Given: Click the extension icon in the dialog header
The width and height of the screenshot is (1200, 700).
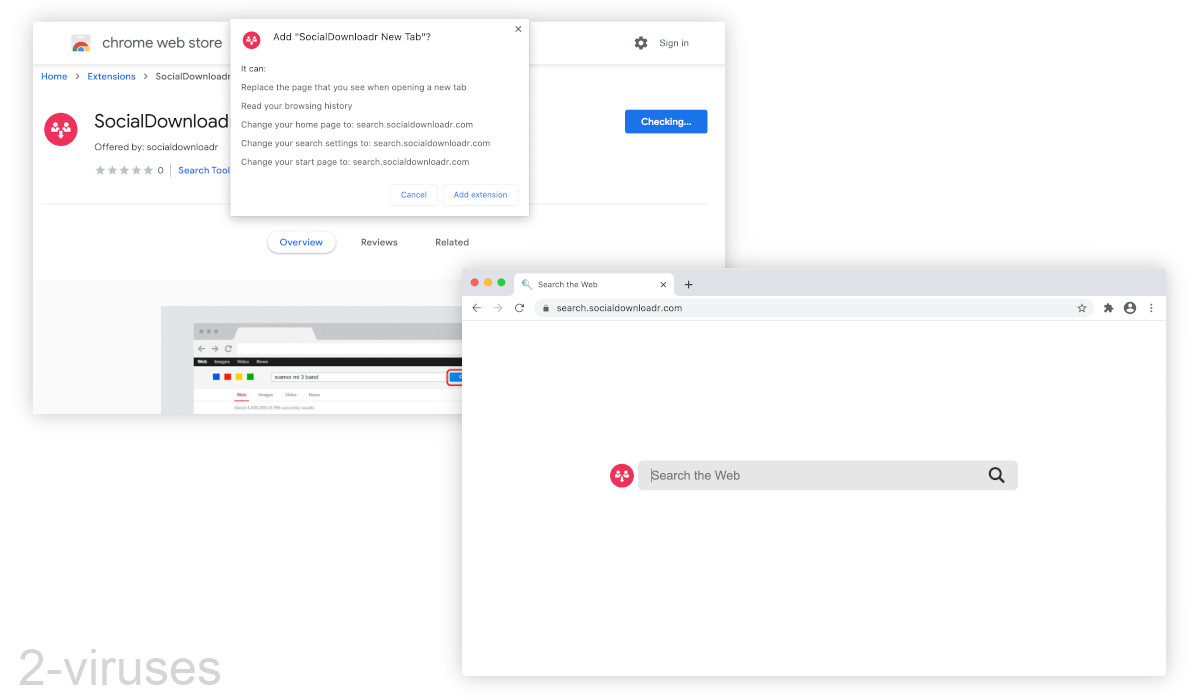Looking at the screenshot, I should (252, 40).
